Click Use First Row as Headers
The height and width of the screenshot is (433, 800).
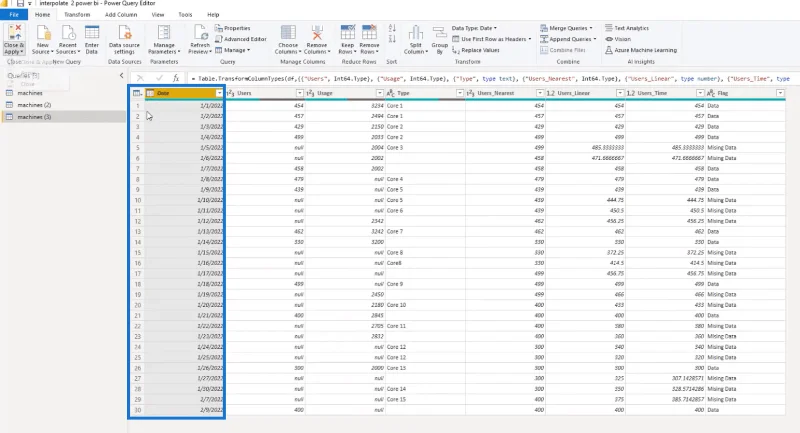coord(491,39)
